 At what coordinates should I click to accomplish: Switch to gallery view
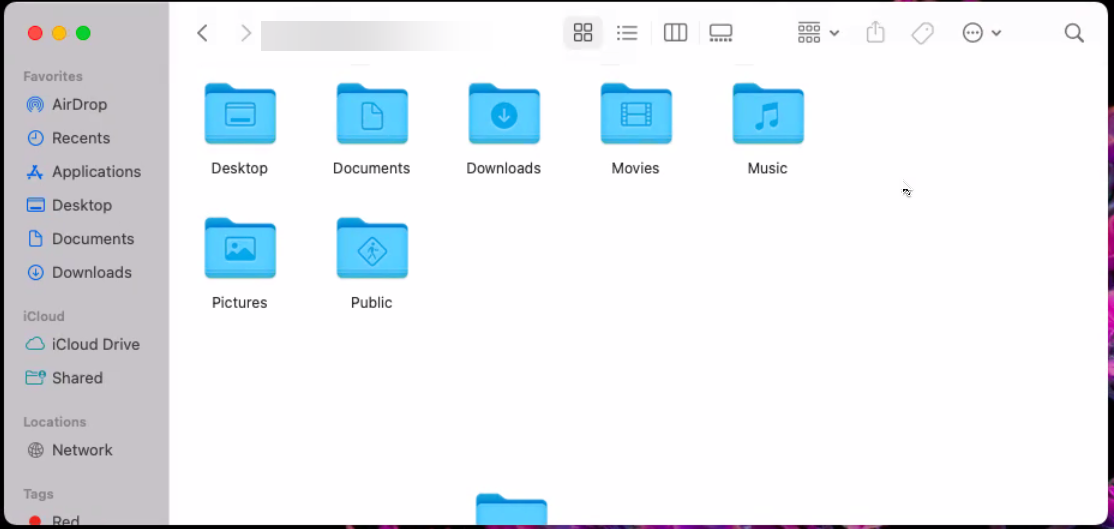(x=720, y=33)
